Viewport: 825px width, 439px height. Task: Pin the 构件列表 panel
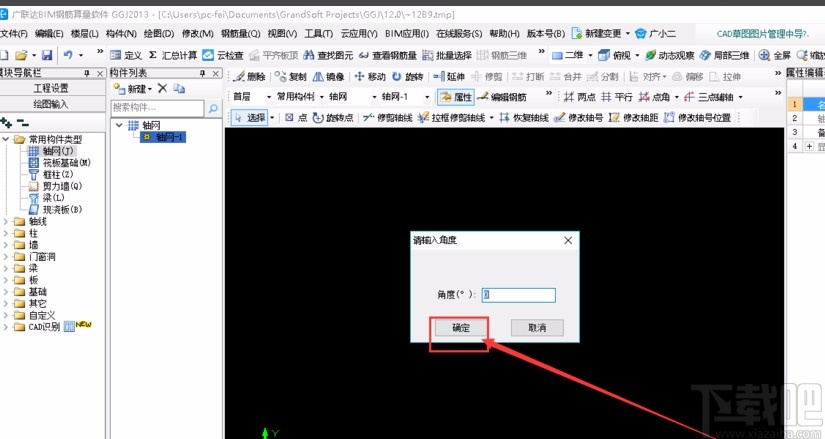[203, 73]
